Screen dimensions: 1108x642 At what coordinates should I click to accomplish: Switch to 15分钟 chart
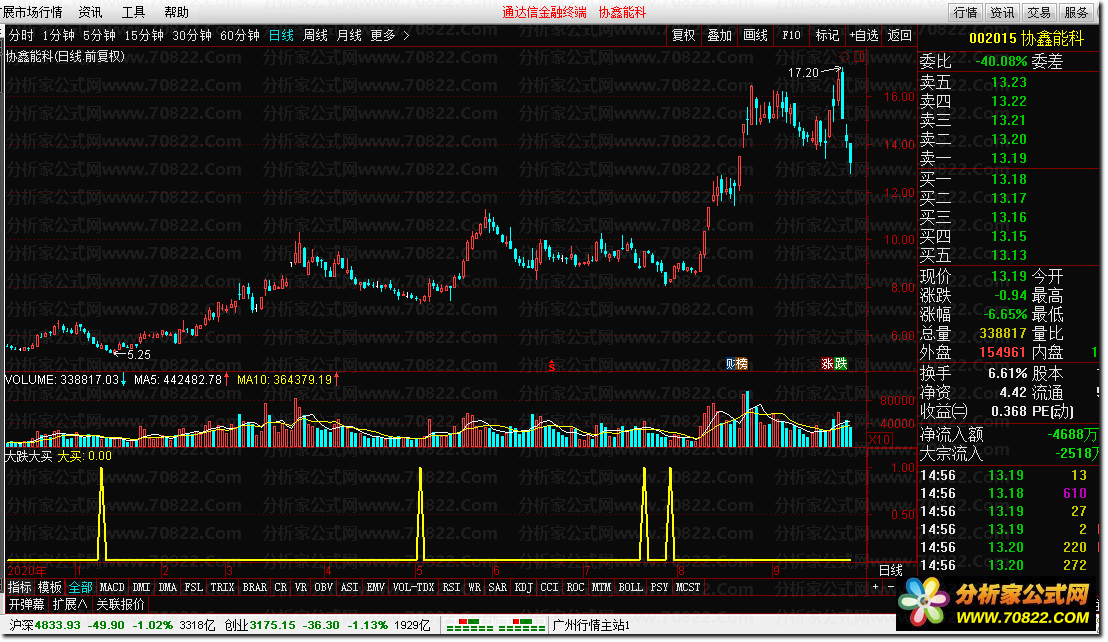144,35
